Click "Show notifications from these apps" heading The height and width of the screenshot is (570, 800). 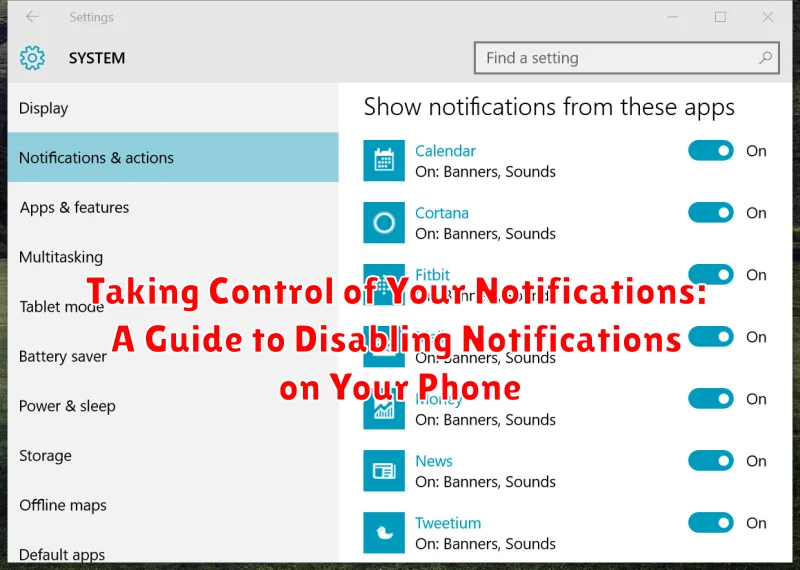[549, 107]
